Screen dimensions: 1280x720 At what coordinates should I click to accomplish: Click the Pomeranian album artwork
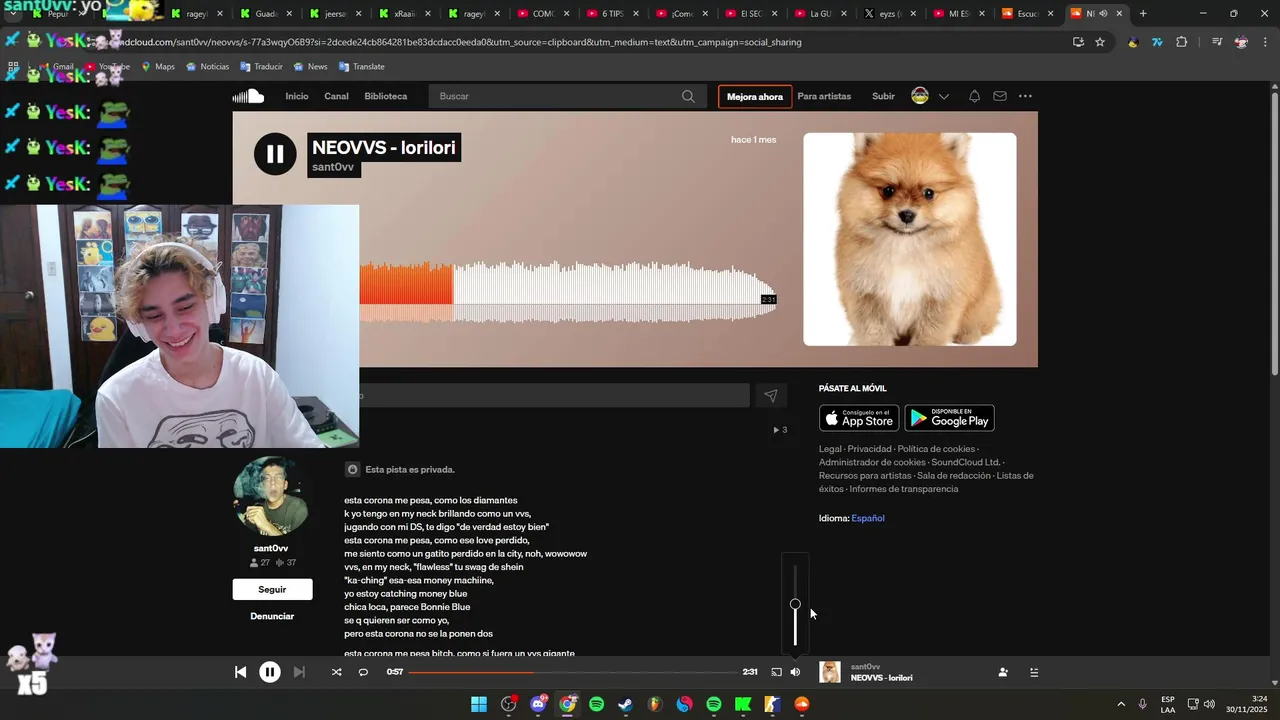tap(910, 239)
